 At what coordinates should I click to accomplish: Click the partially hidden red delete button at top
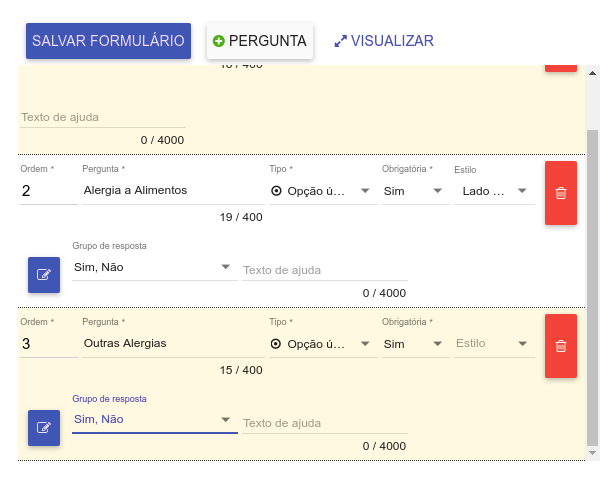[x=561, y=66]
